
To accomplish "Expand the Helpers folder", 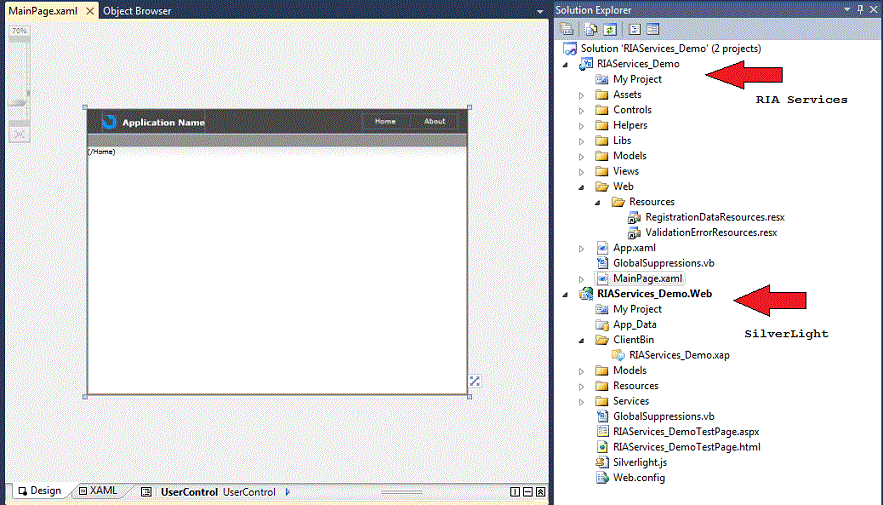I will (581, 126).
